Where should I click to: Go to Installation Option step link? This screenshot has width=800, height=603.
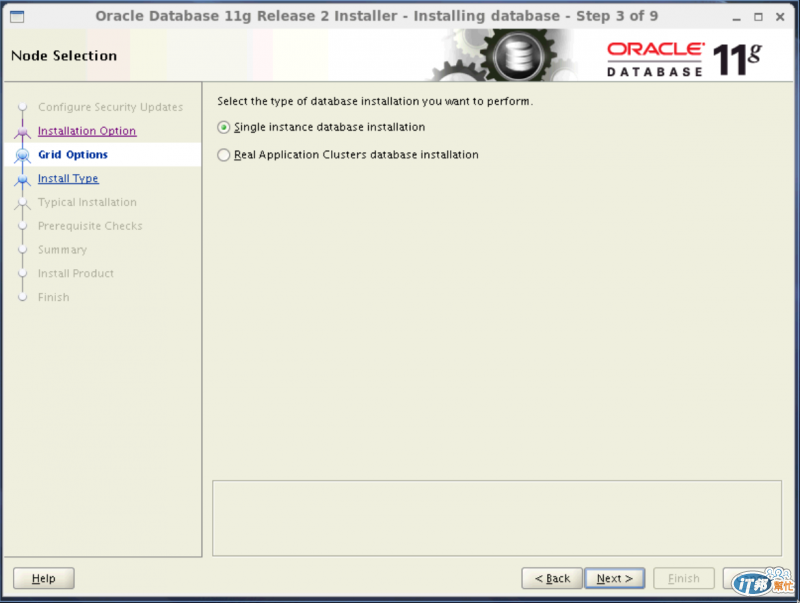[x=87, y=131]
